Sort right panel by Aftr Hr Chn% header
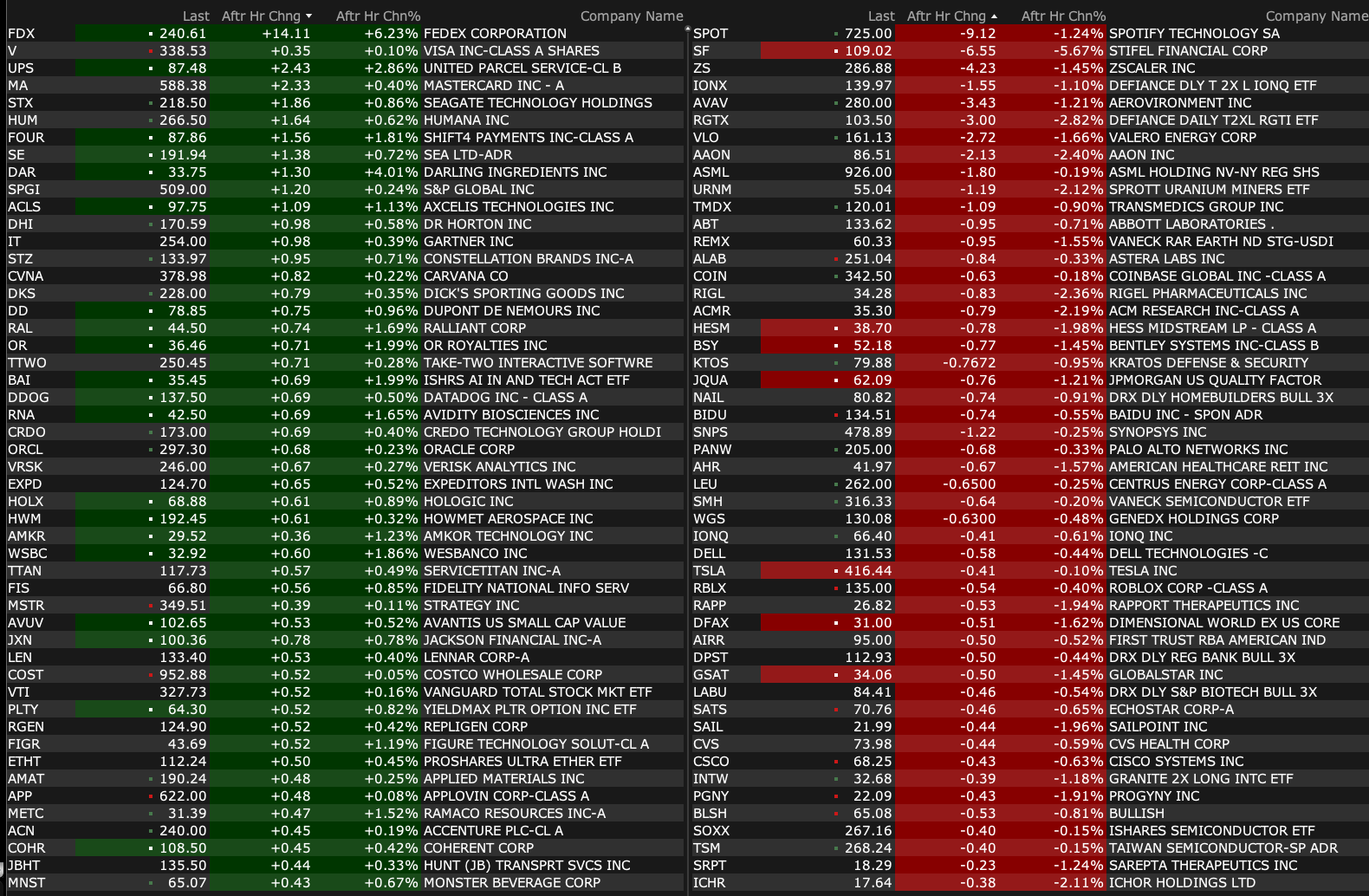The height and width of the screenshot is (896, 1369). pyautogui.click(x=1063, y=16)
